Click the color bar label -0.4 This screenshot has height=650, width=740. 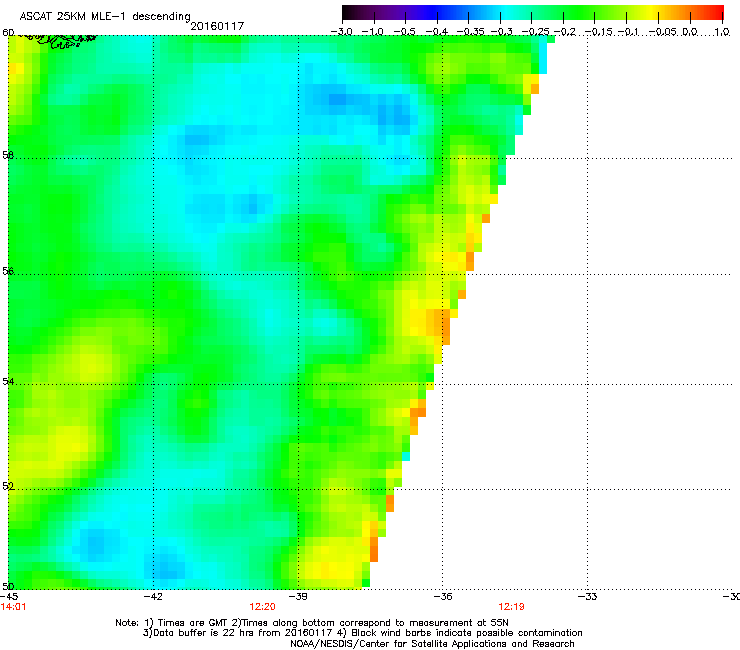(x=436, y=32)
